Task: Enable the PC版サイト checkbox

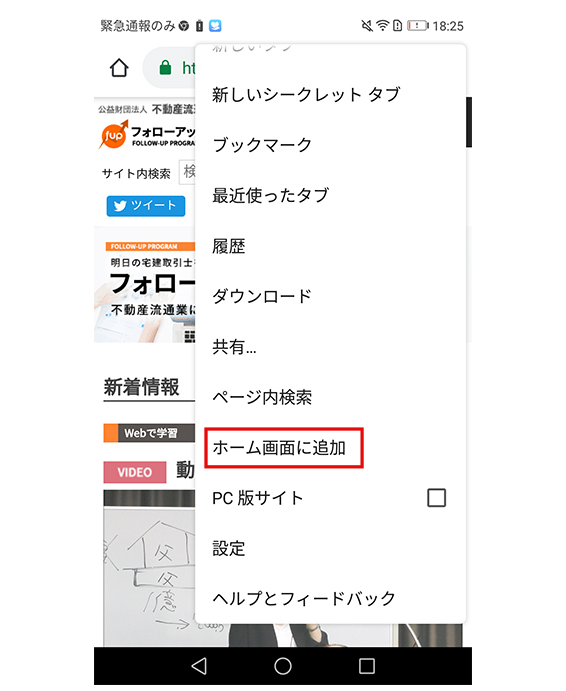Action: (436, 498)
